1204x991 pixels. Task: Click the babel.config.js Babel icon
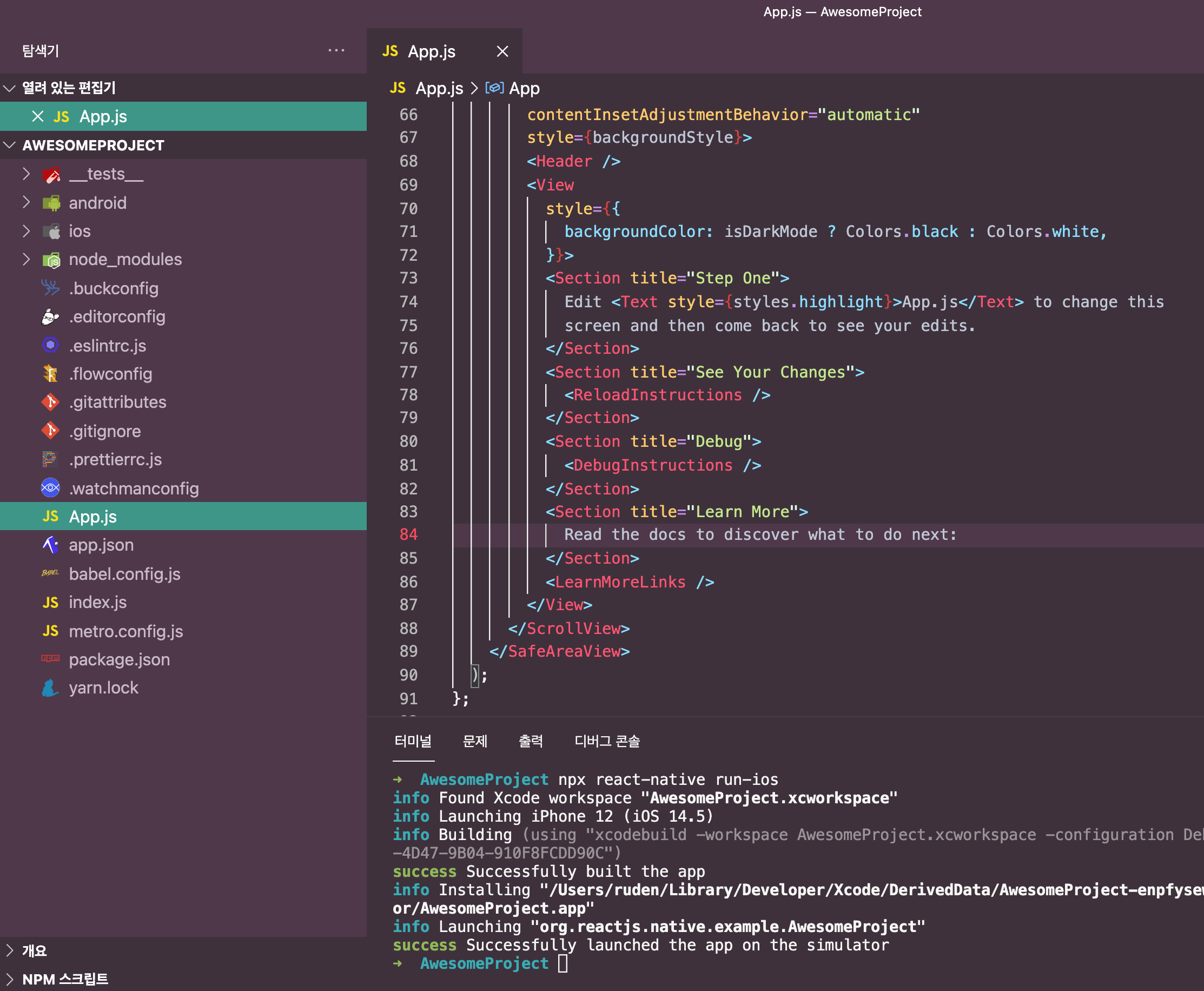pos(50,573)
